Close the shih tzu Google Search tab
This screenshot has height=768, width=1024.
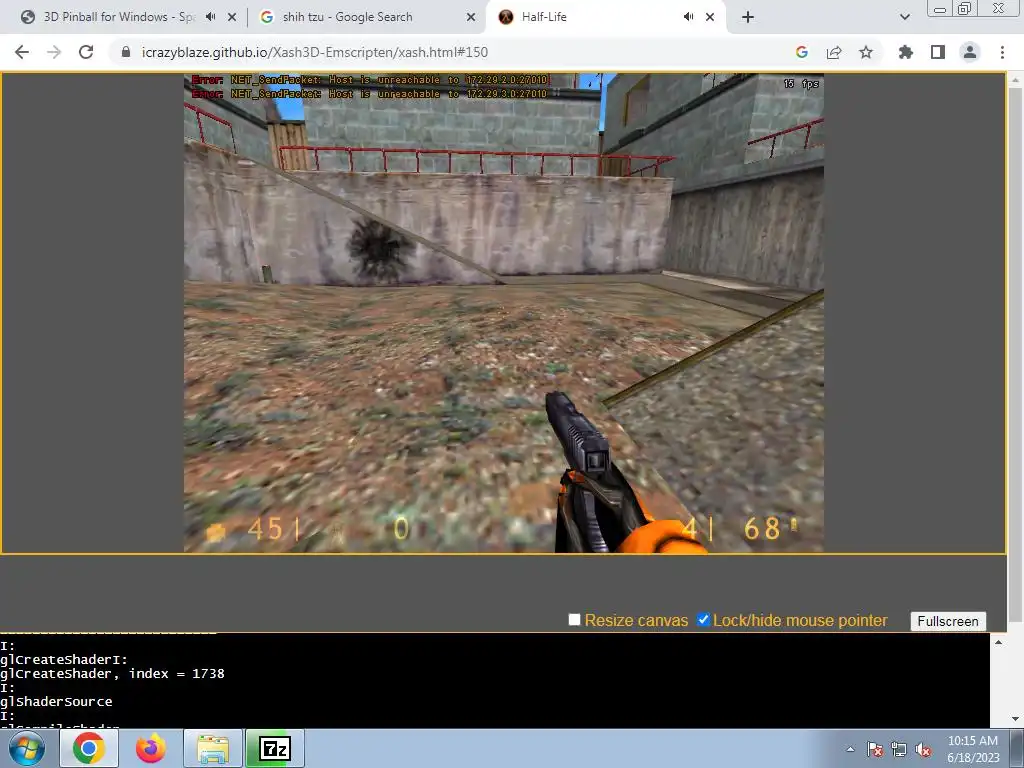471,17
